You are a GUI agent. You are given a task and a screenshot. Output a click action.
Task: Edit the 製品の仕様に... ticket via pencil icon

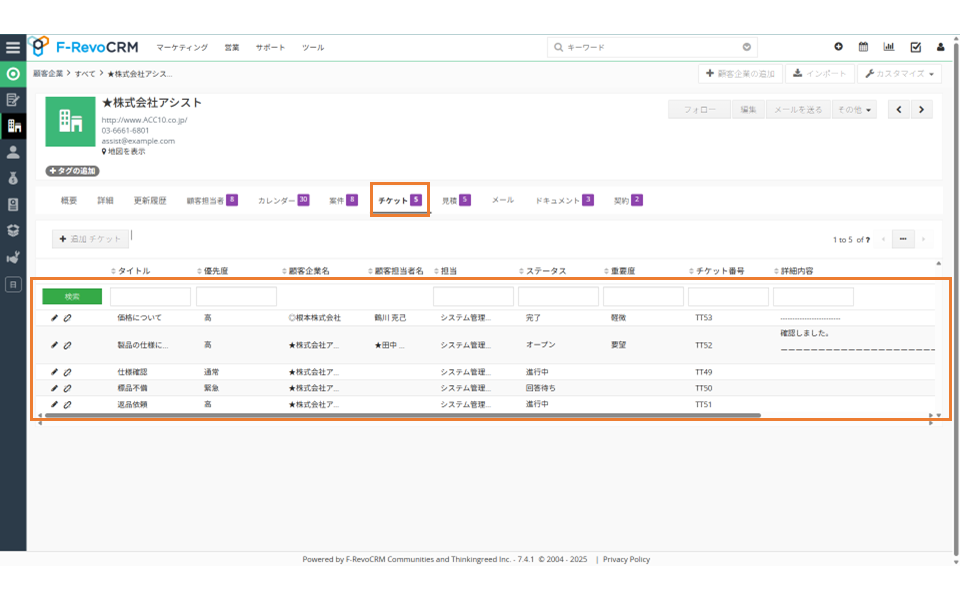(x=54, y=345)
